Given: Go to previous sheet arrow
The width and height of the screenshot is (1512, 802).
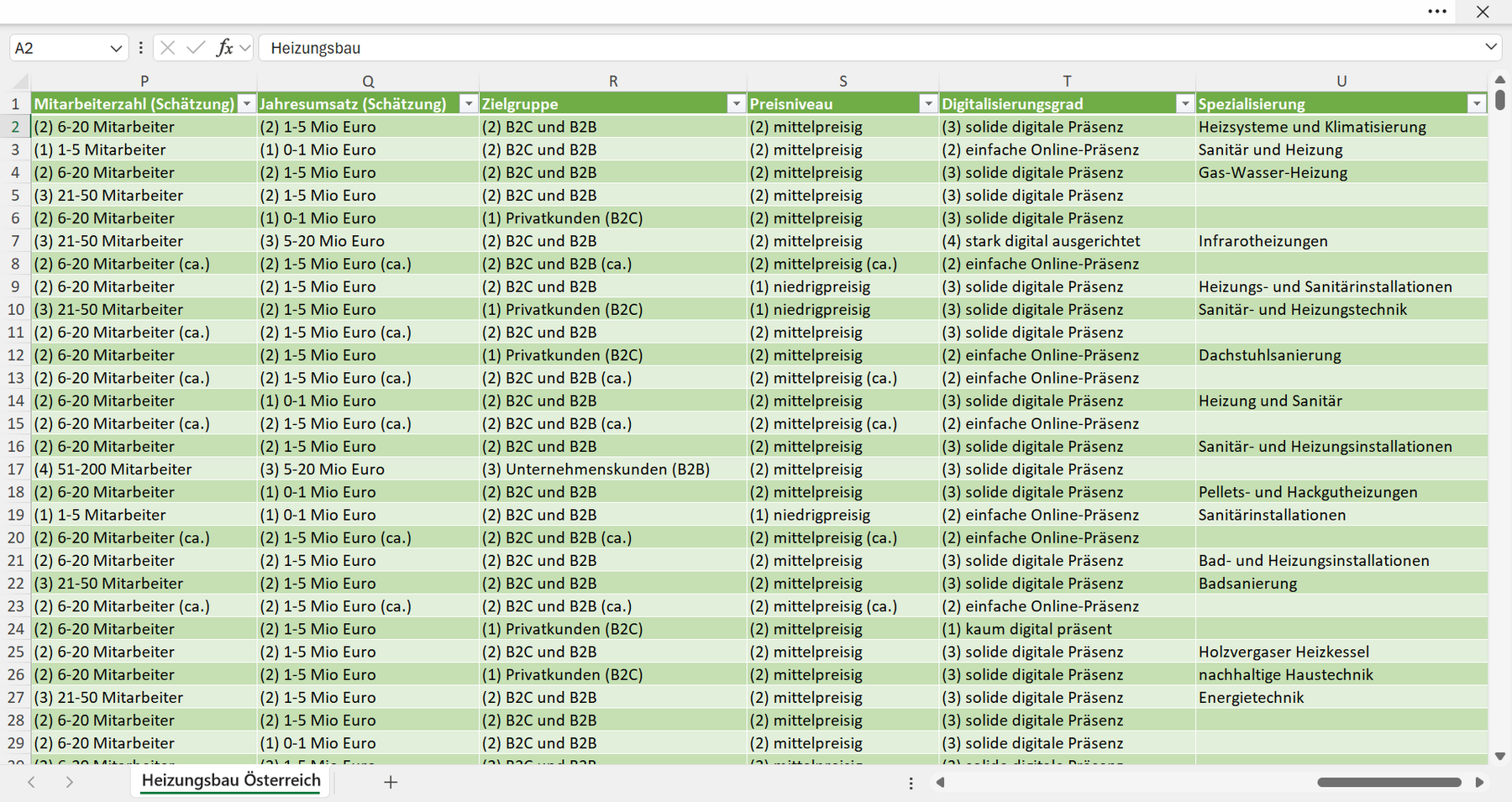Looking at the screenshot, I should click(x=31, y=782).
